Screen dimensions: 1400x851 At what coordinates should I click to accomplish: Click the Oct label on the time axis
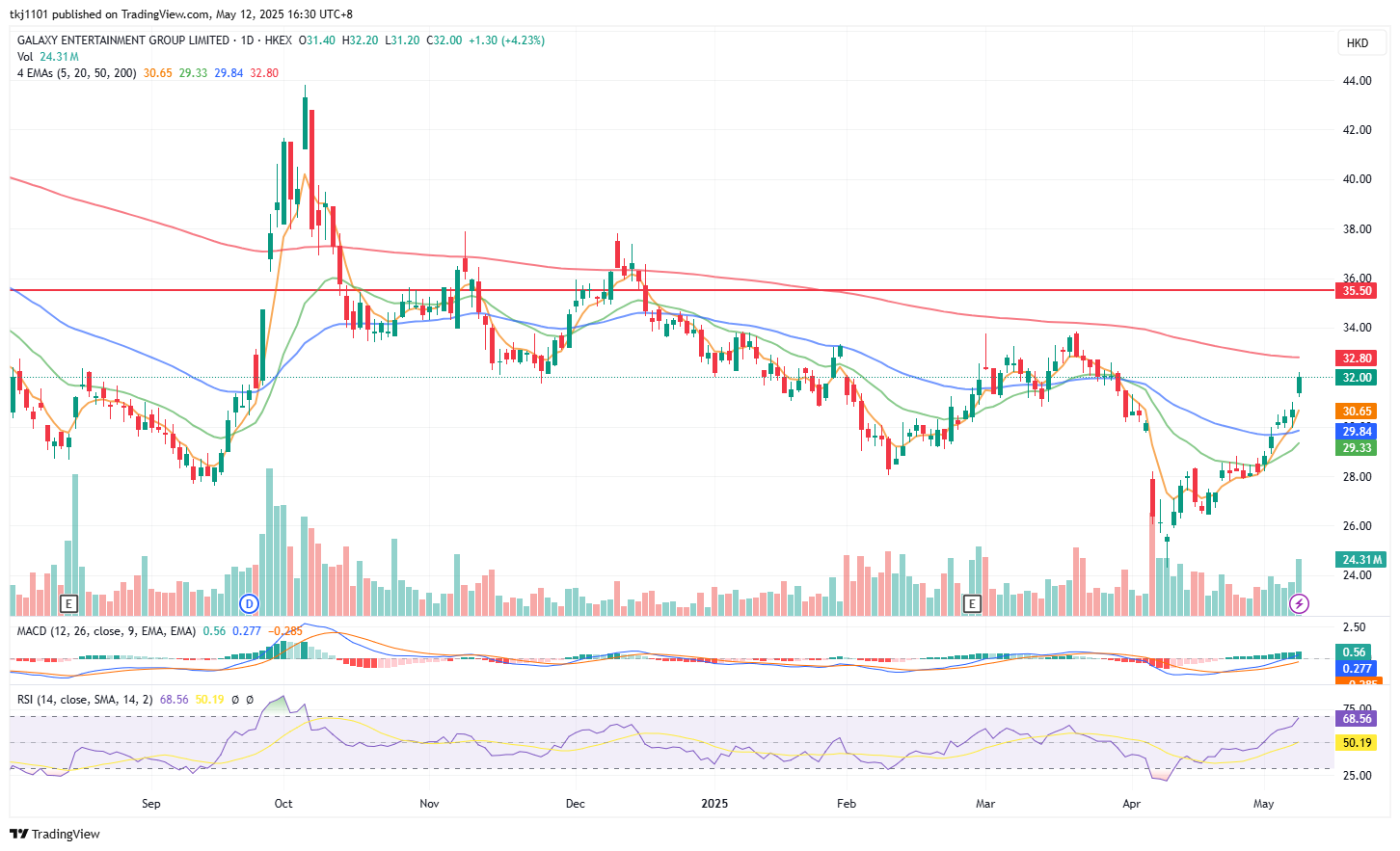(283, 804)
